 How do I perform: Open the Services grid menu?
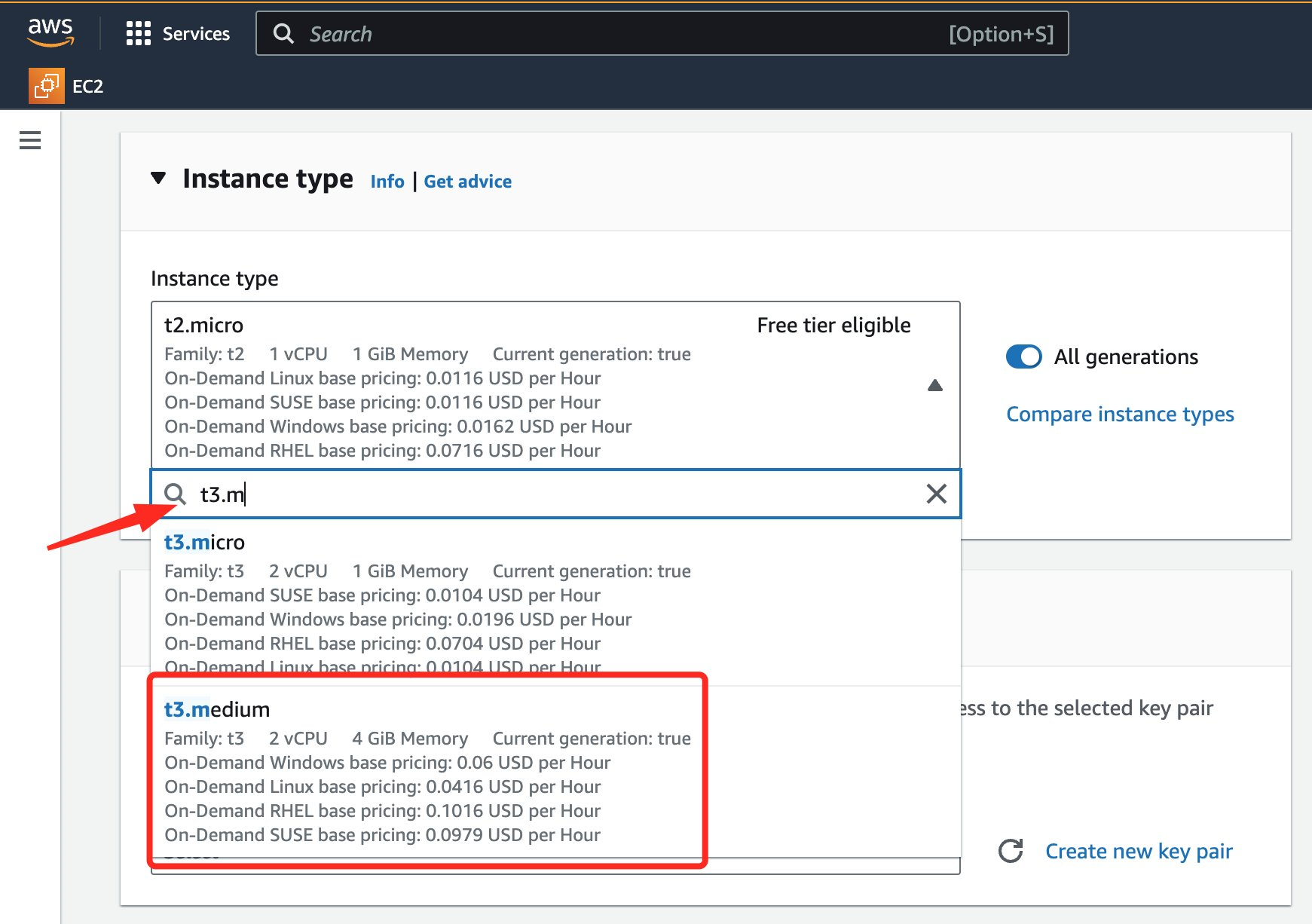pos(139,33)
